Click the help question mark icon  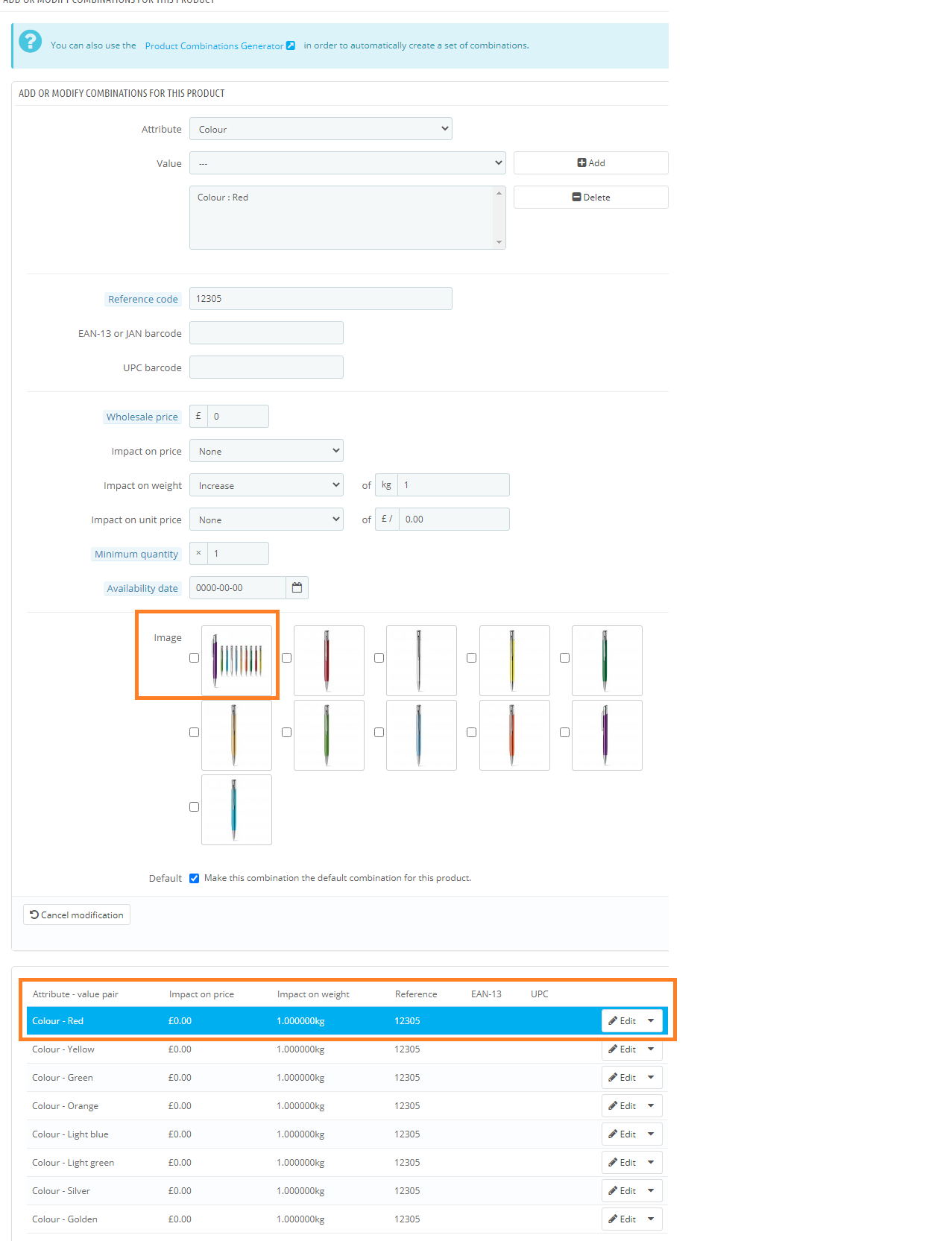pyautogui.click(x=30, y=41)
